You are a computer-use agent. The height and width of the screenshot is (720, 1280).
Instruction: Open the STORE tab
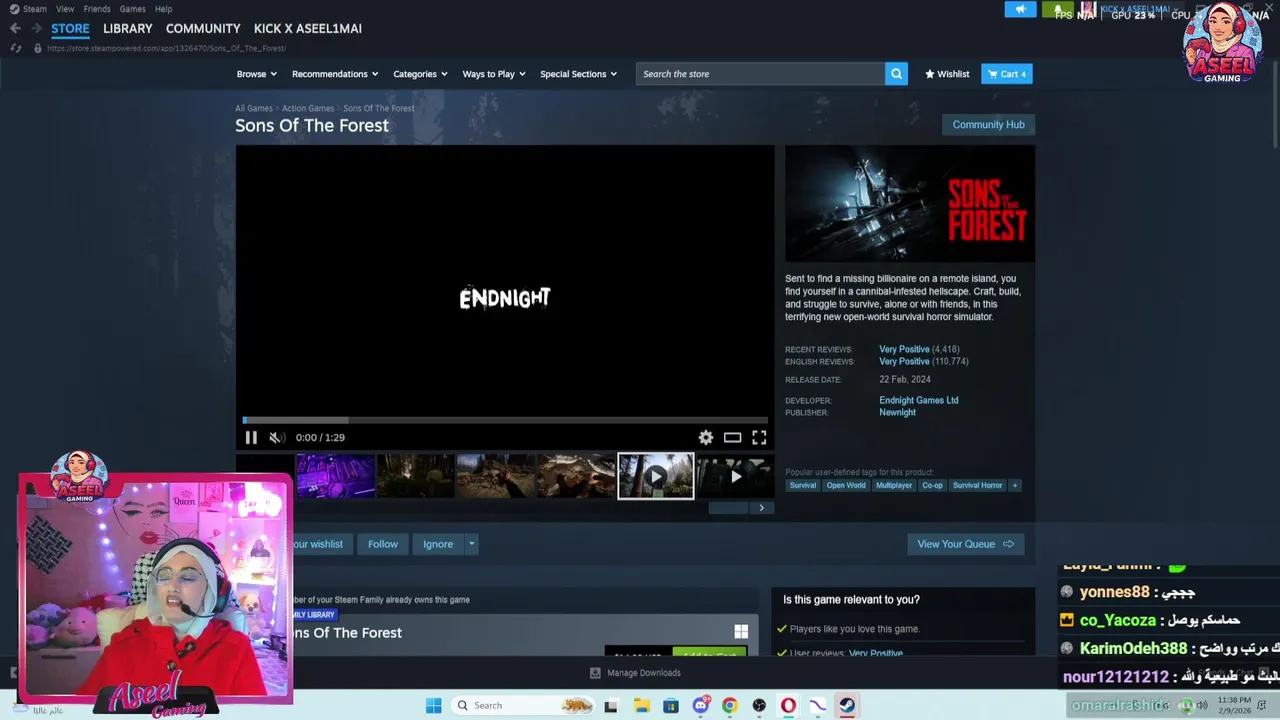pos(70,28)
